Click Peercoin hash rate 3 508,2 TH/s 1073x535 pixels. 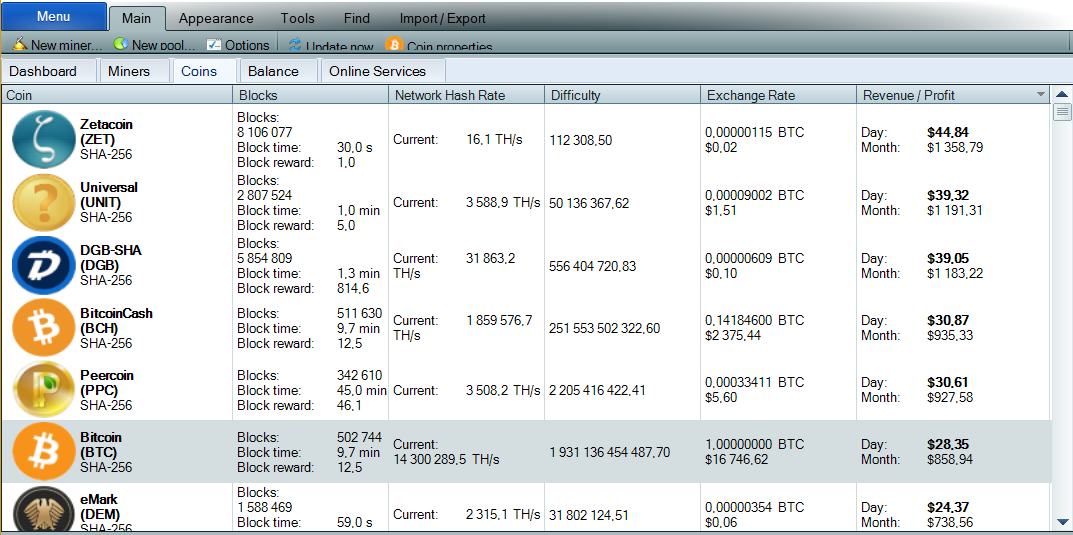[503, 391]
